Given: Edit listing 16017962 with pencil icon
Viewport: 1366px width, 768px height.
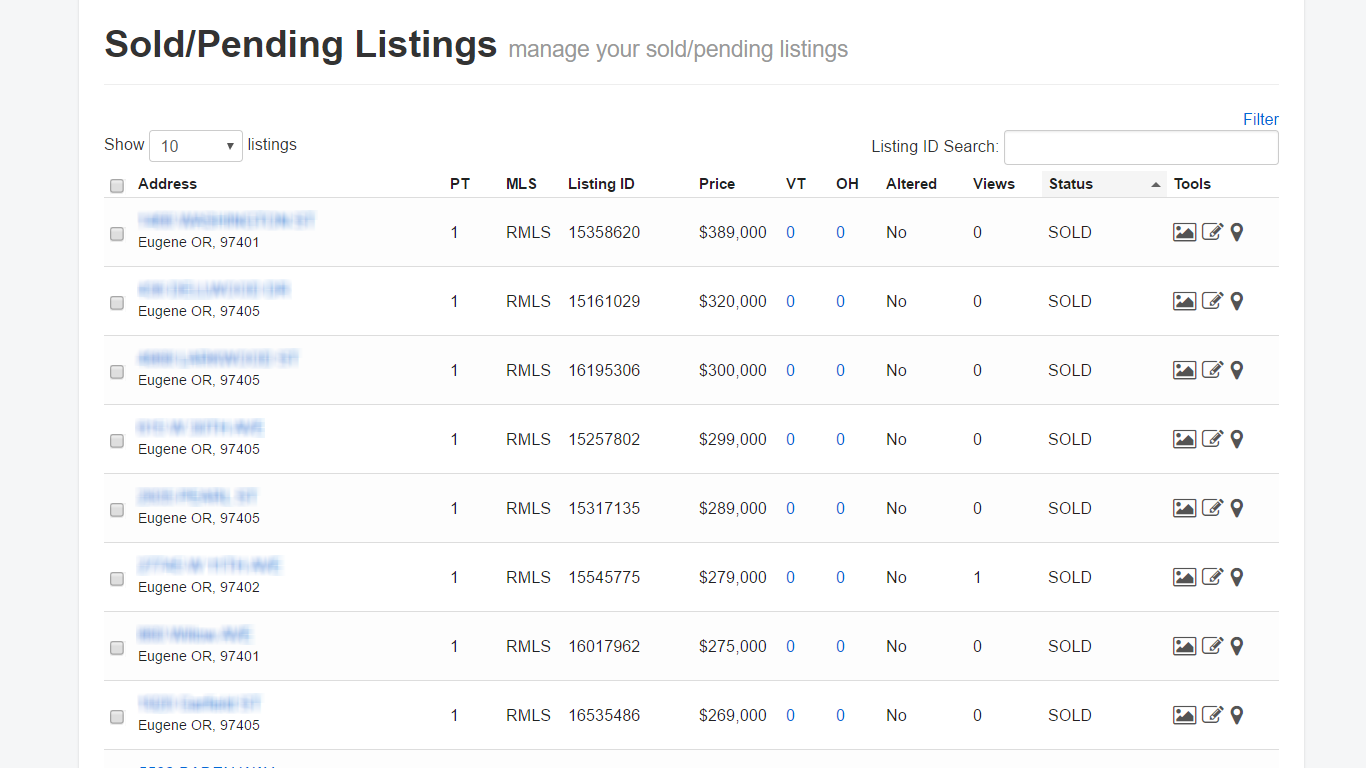Looking at the screenshot, I should [1212, 646].
